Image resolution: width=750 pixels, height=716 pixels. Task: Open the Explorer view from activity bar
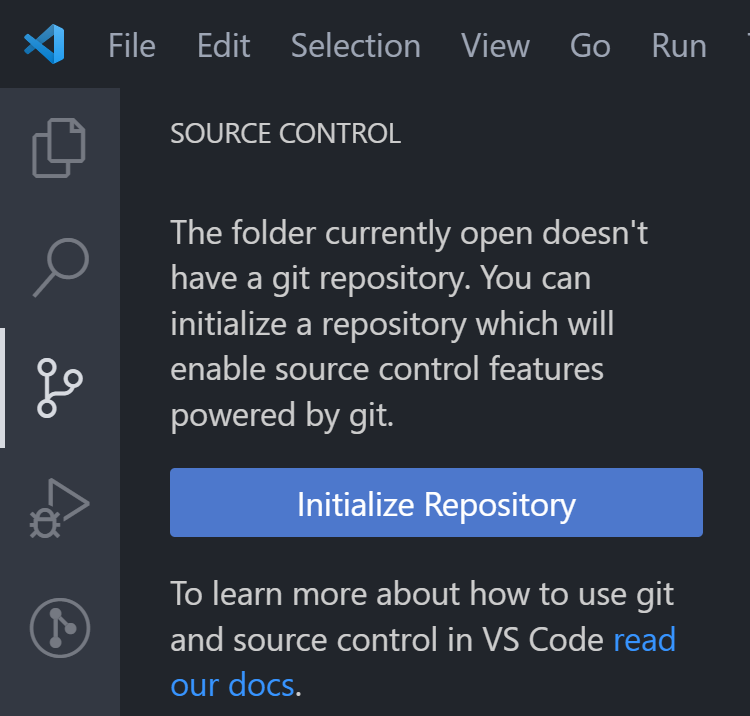pyautogui.click(x=60, y=148)
